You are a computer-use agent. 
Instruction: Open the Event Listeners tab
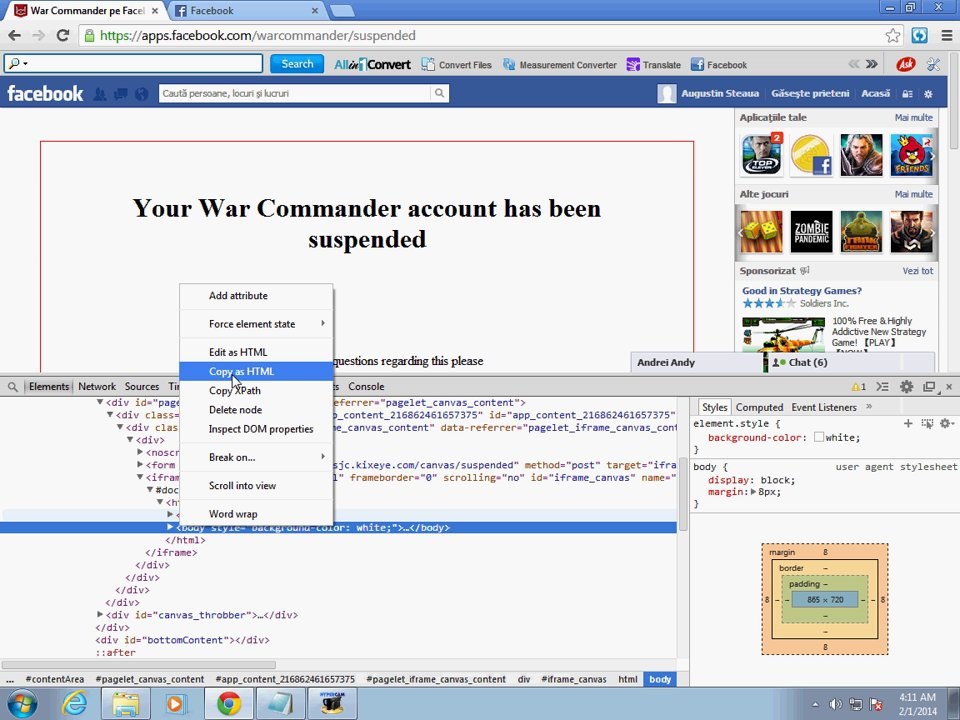823,407
